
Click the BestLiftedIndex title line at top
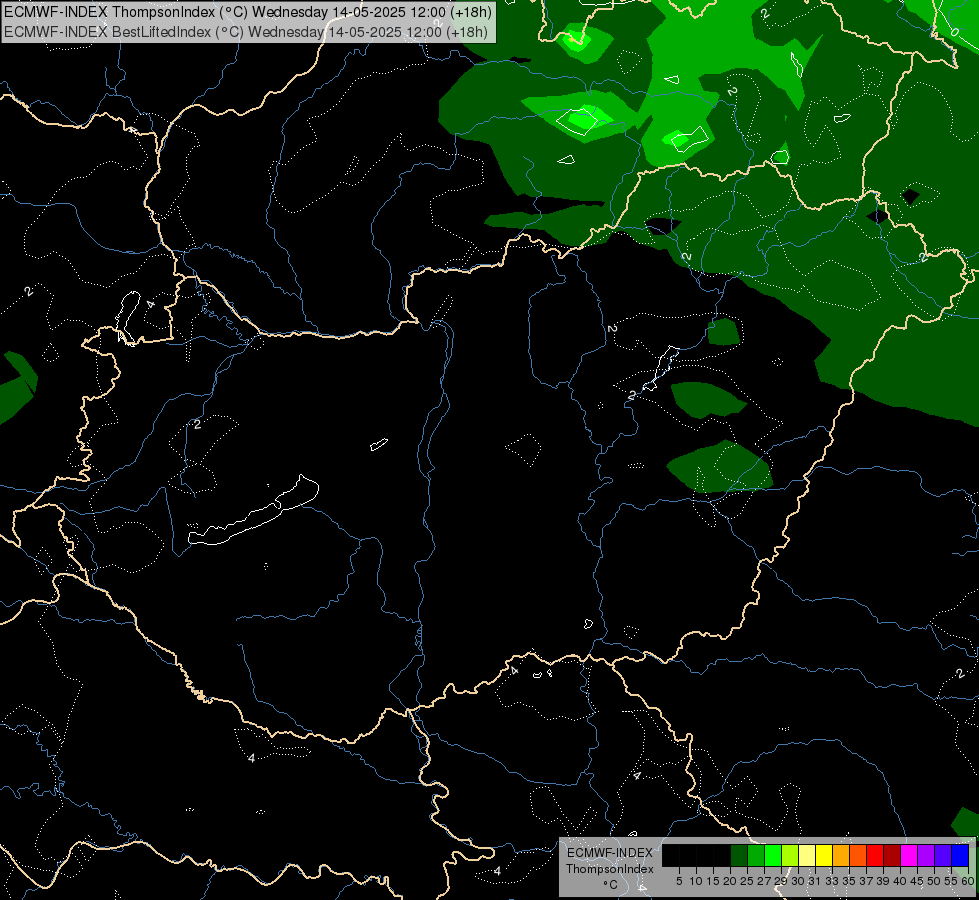click(246, 32)
